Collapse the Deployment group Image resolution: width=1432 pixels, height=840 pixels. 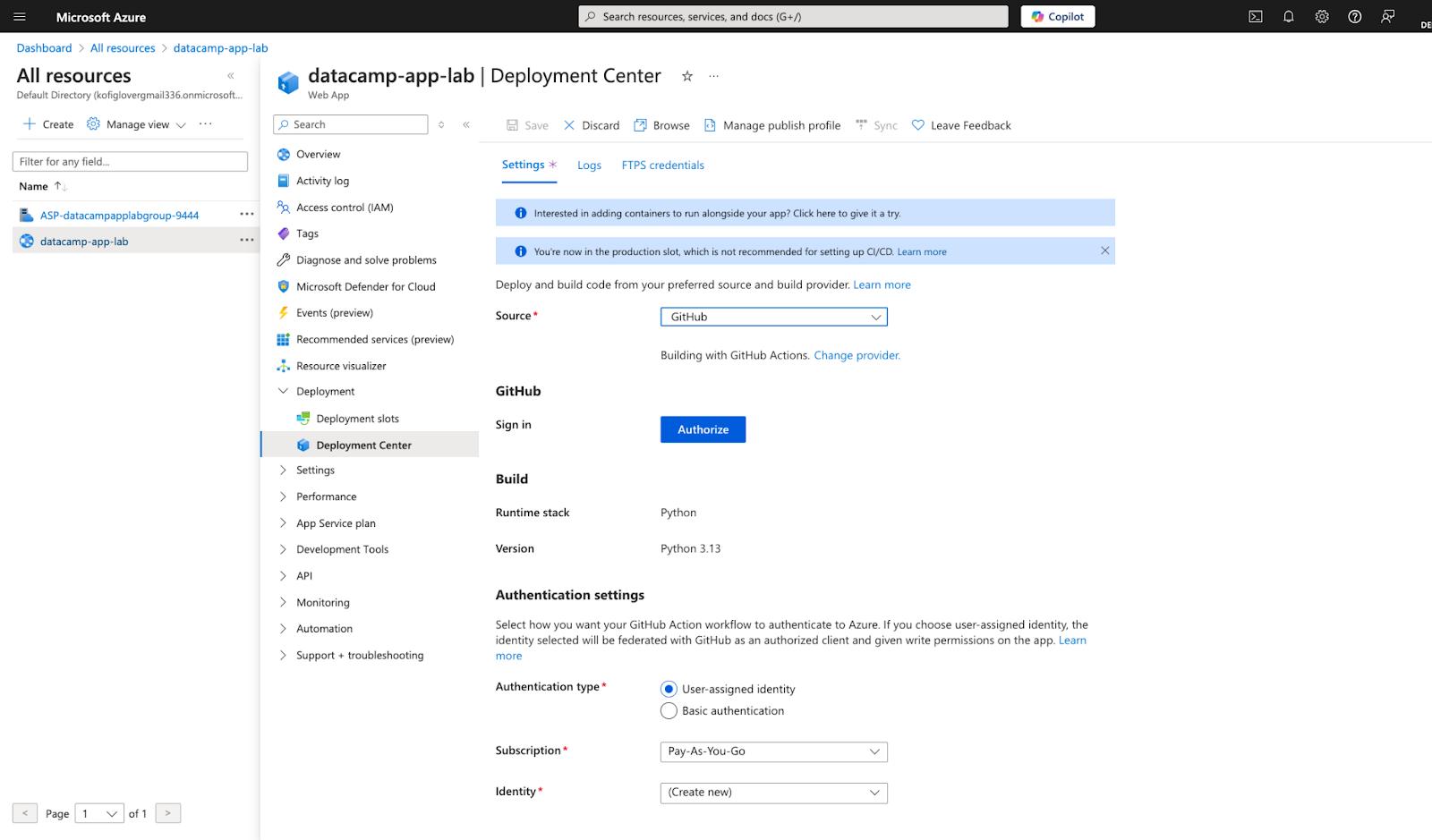click(283, 391)
